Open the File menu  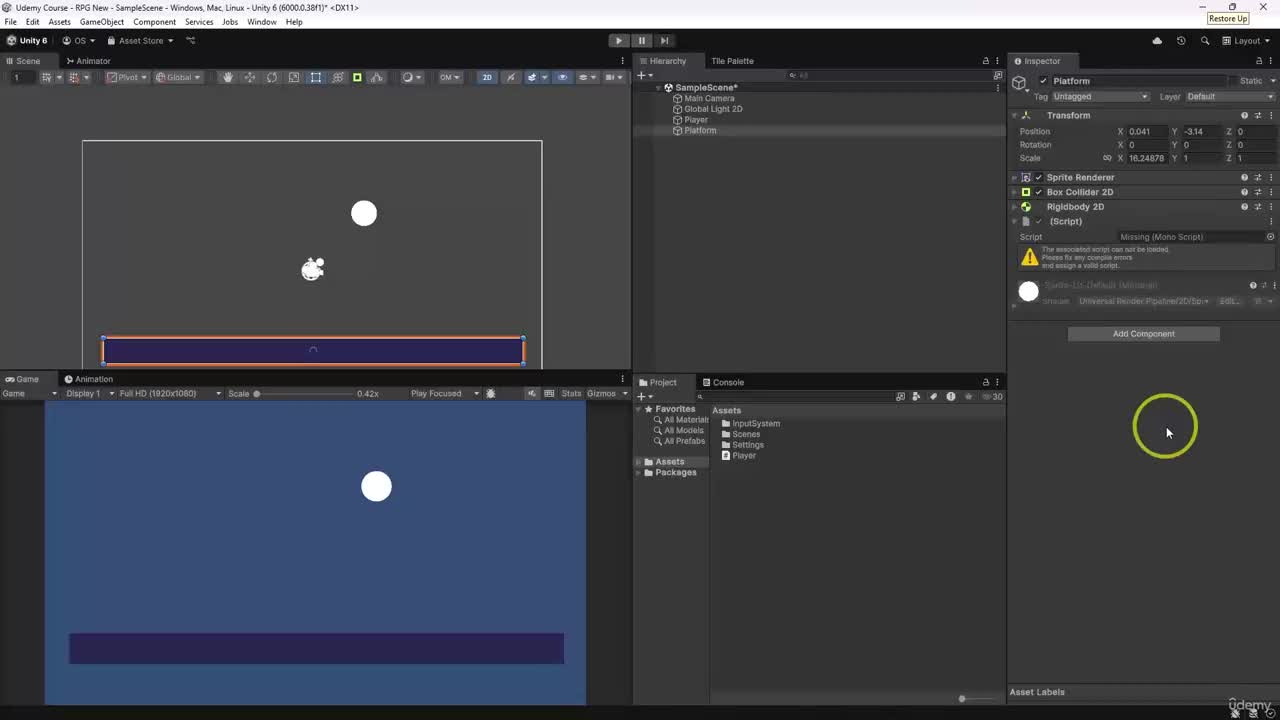click(10, 22)
